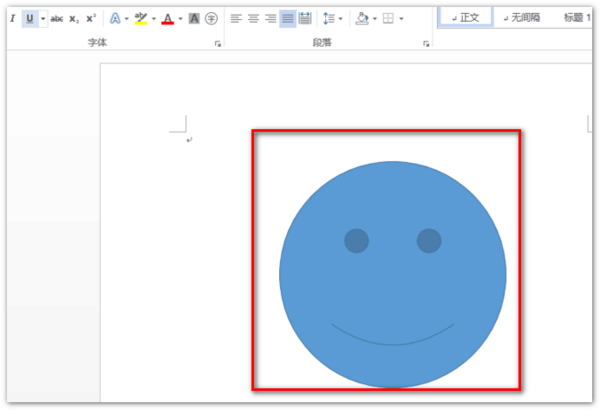
Task: Expand the borders dropdown arrow
Action: coord(402,18)
